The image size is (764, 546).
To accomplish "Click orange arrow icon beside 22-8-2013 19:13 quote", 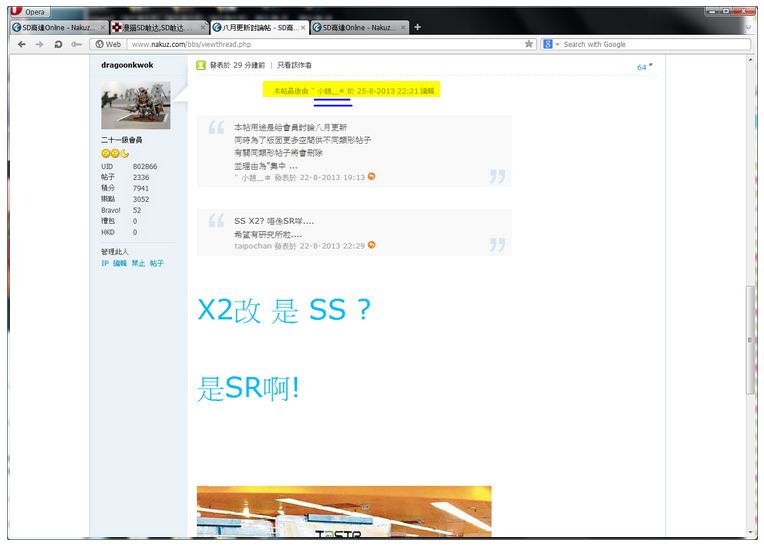I will pos(372,176).
